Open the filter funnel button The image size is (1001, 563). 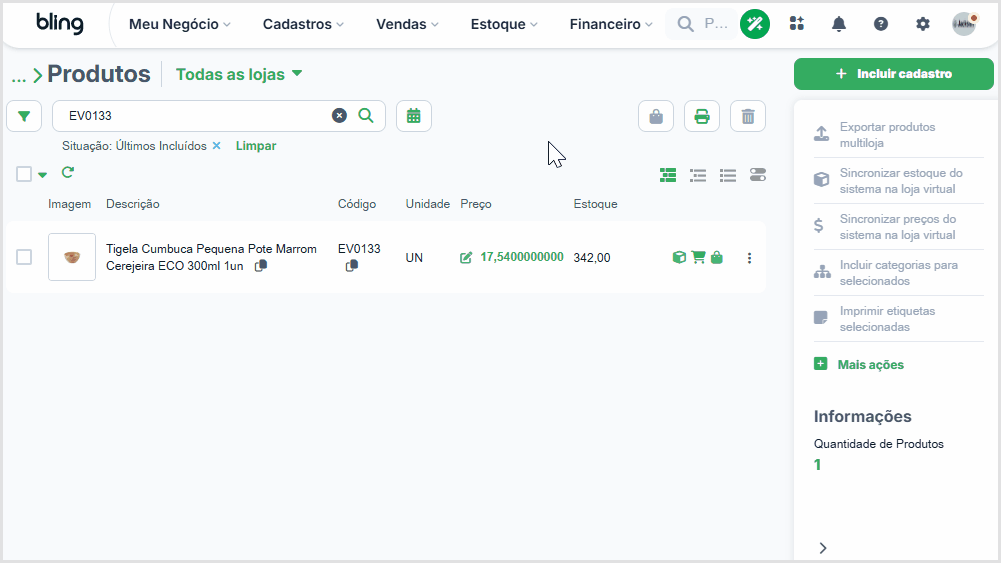(24, 116)
